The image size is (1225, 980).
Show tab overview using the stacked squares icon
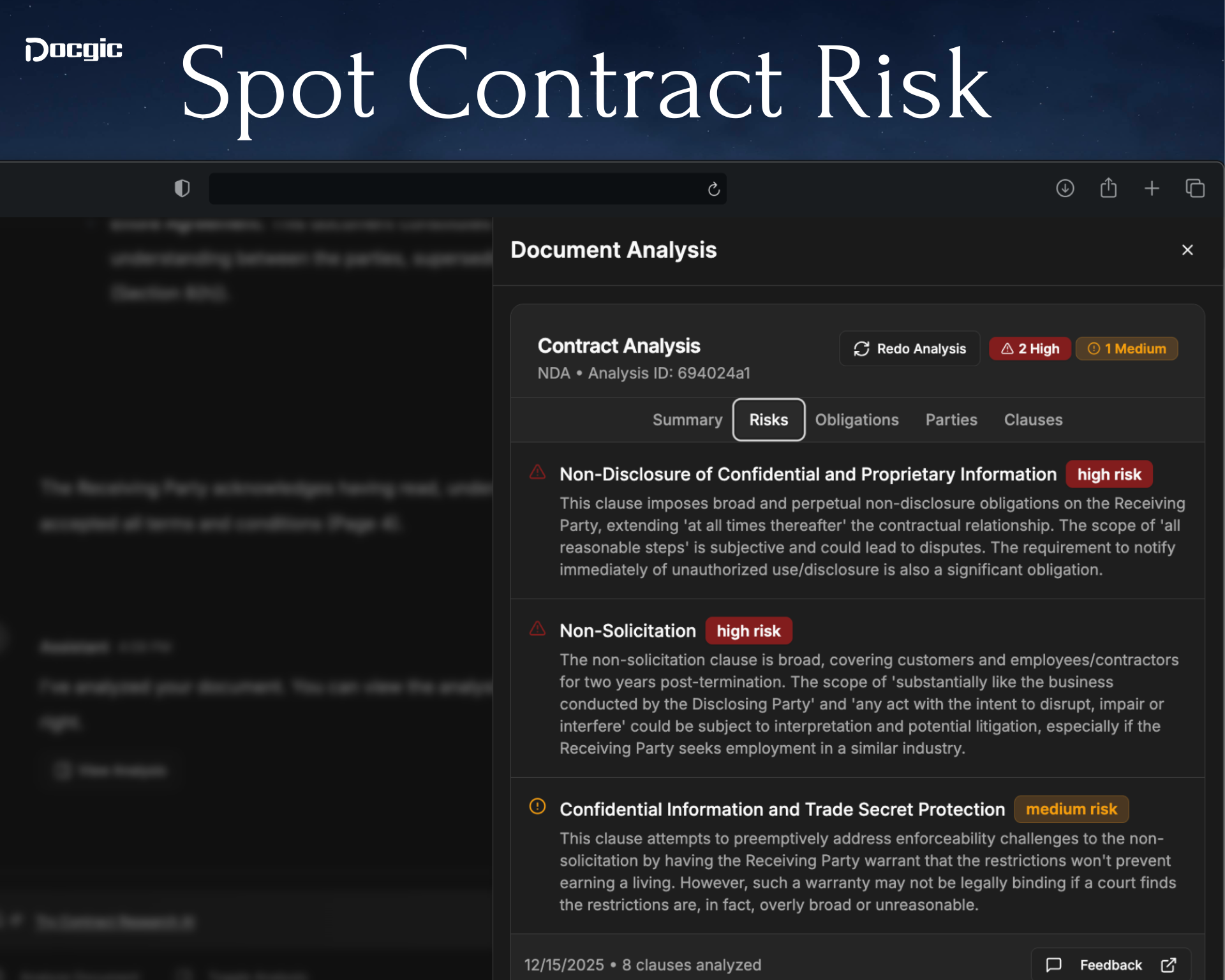1195,188
